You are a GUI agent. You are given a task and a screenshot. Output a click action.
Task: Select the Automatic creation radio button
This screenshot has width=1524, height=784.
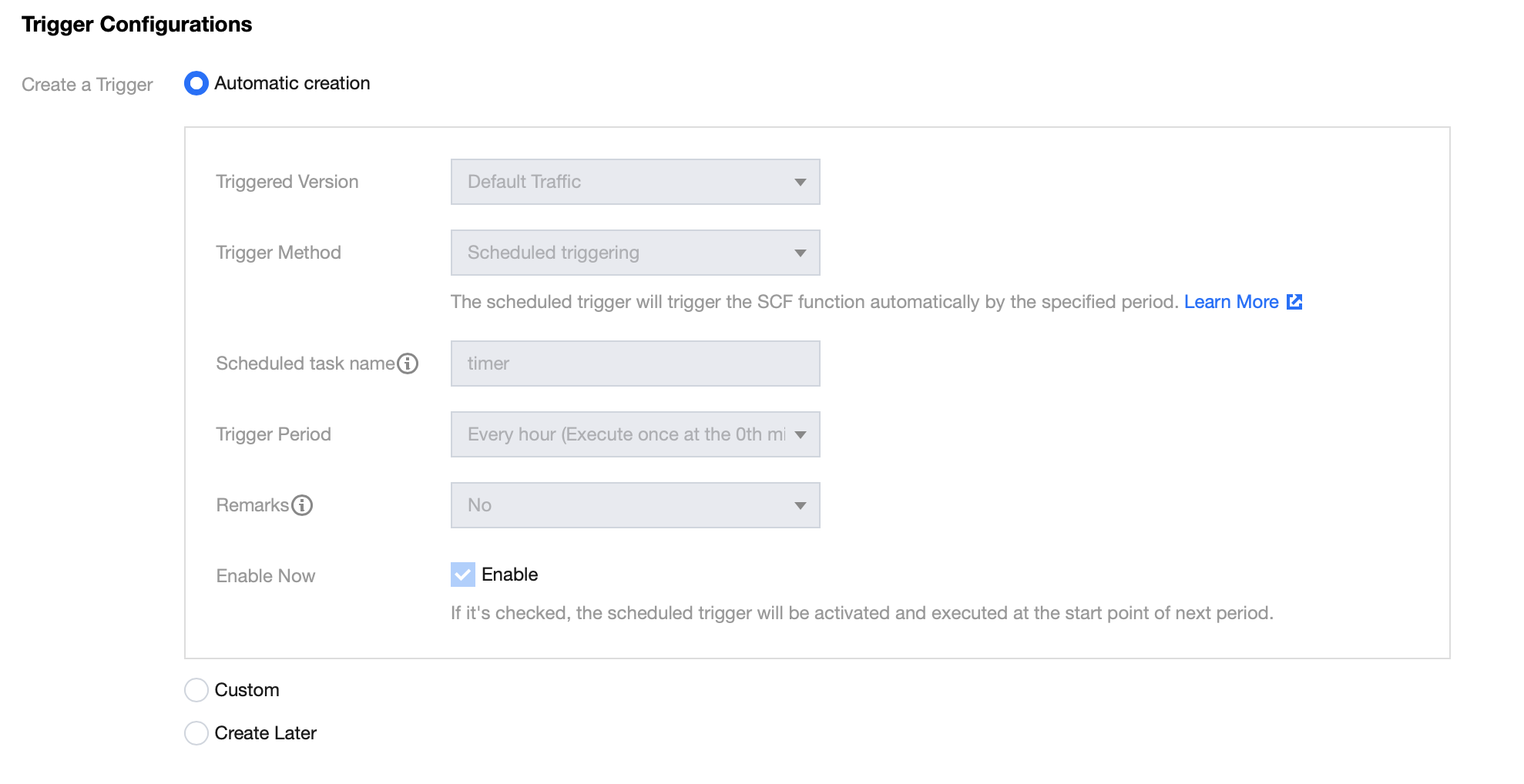coord(196,83)
